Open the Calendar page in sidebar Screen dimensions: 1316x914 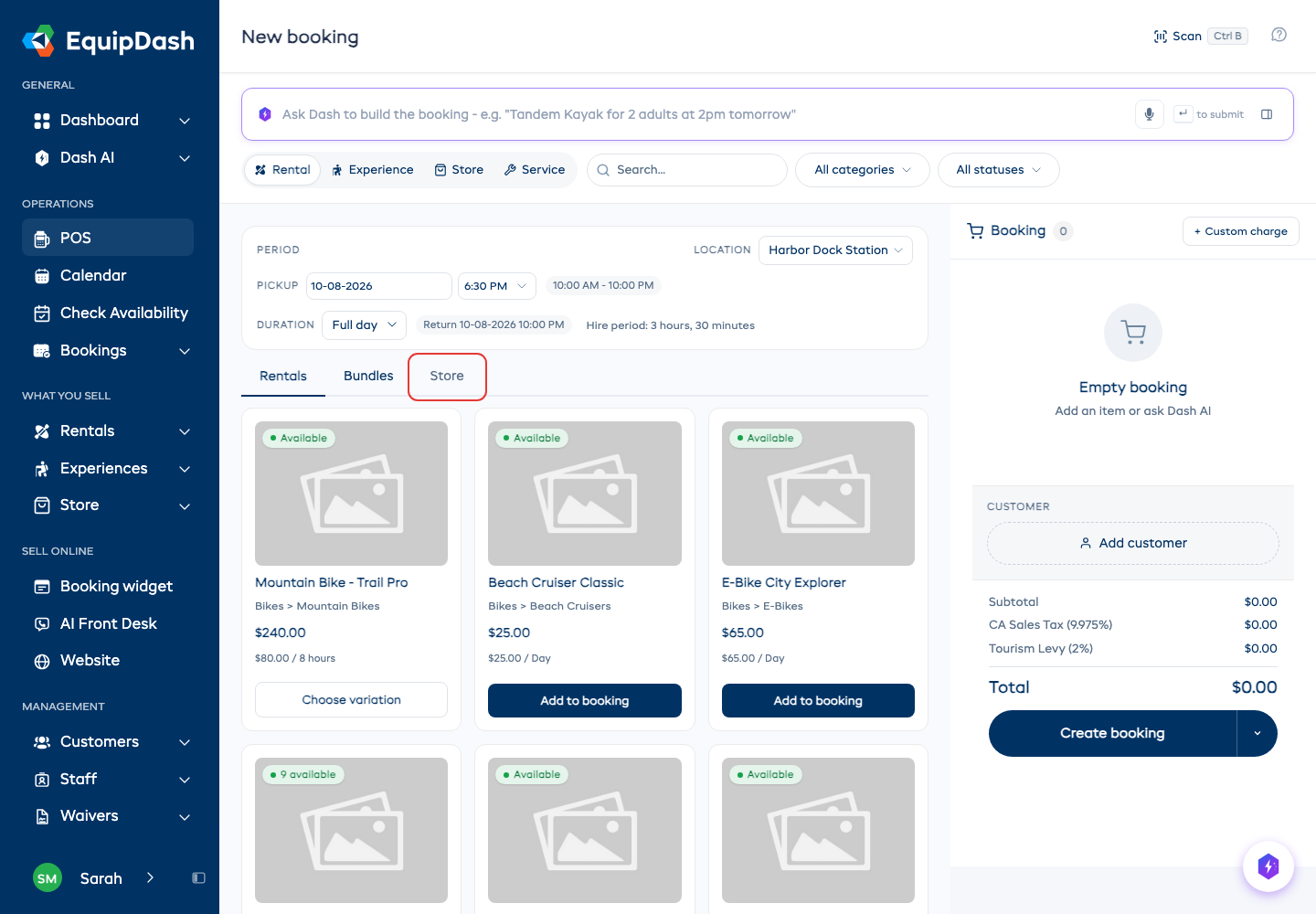(x=108, y=275)
